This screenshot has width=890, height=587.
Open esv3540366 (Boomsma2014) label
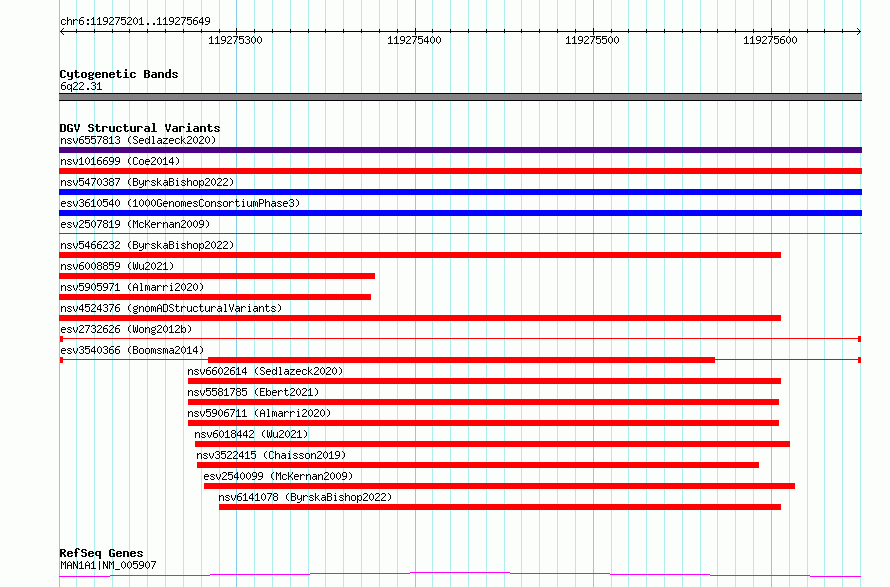tap(132, 350)
